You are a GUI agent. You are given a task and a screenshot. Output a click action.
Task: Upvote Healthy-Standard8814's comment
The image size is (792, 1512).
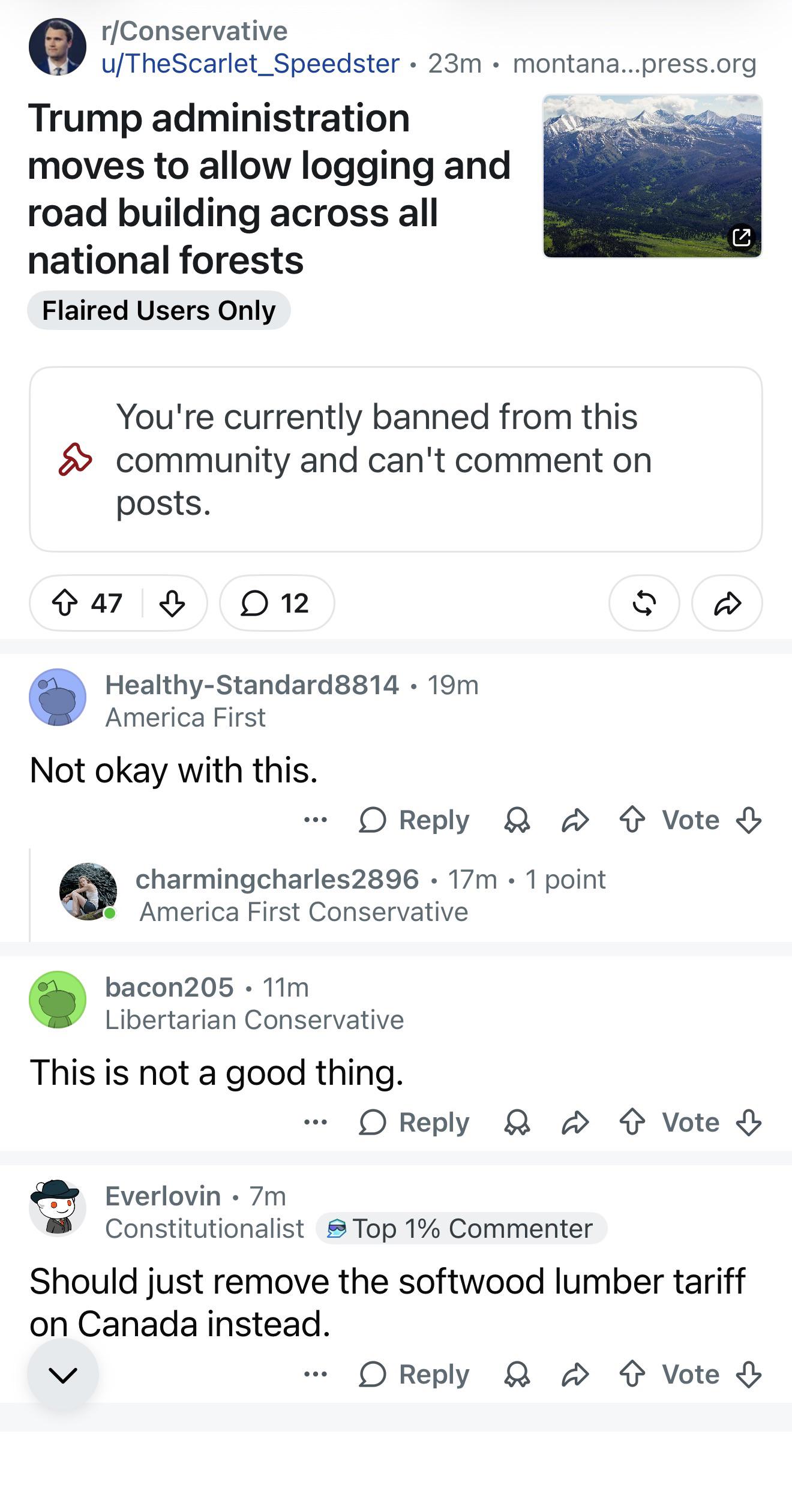tap(632, 820)
